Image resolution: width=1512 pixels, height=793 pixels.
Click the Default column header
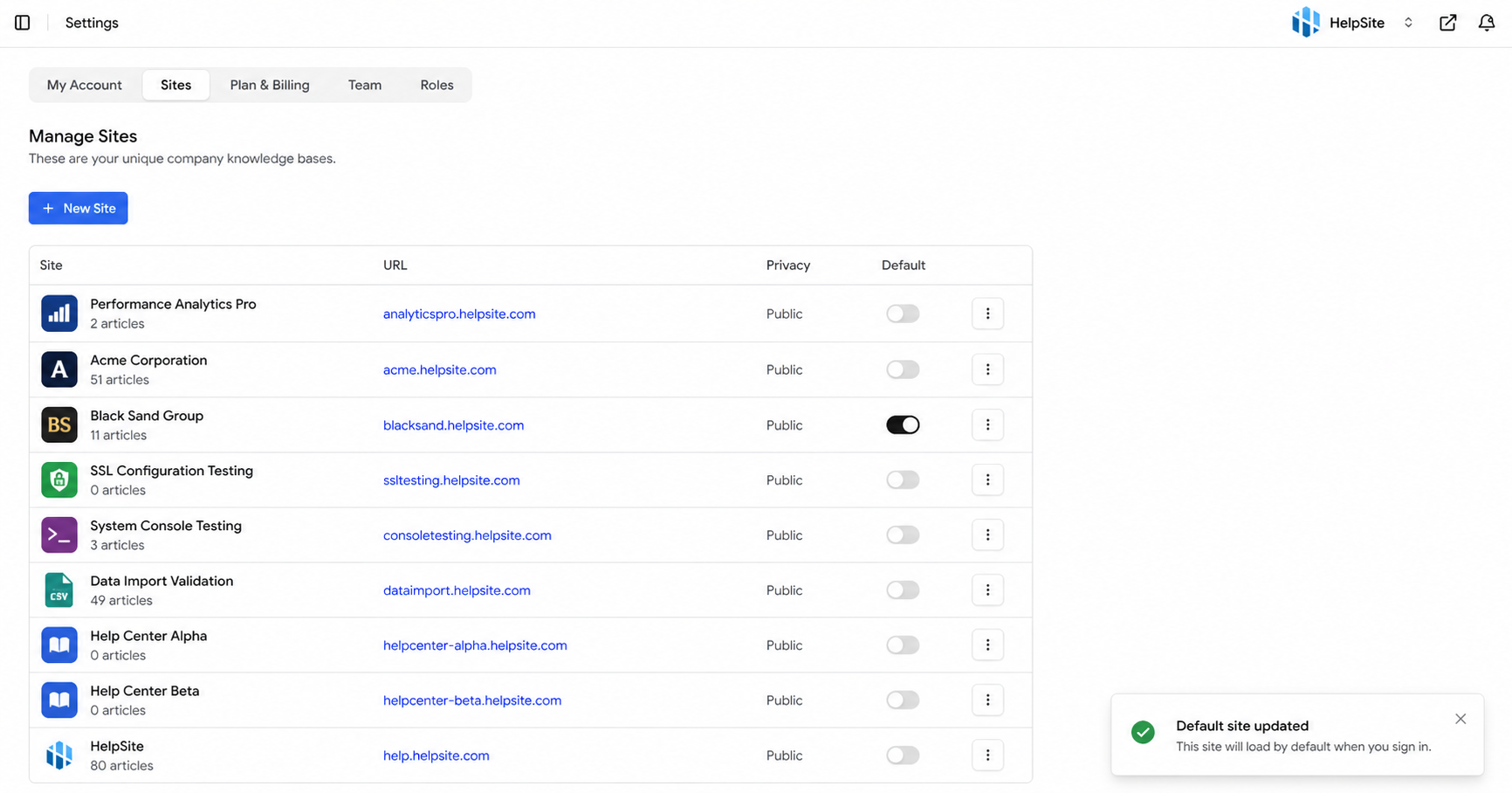coord(904,265)
